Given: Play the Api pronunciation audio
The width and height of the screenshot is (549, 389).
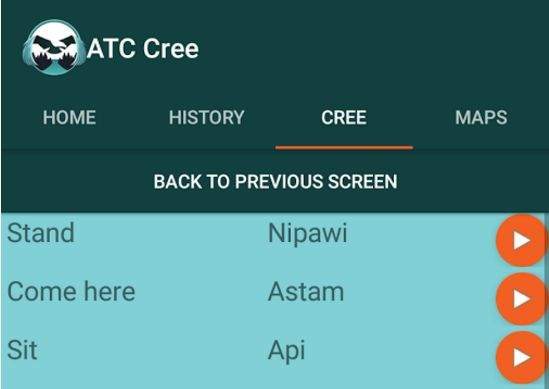Looking at the screenshot, I should tap(521, 357).
